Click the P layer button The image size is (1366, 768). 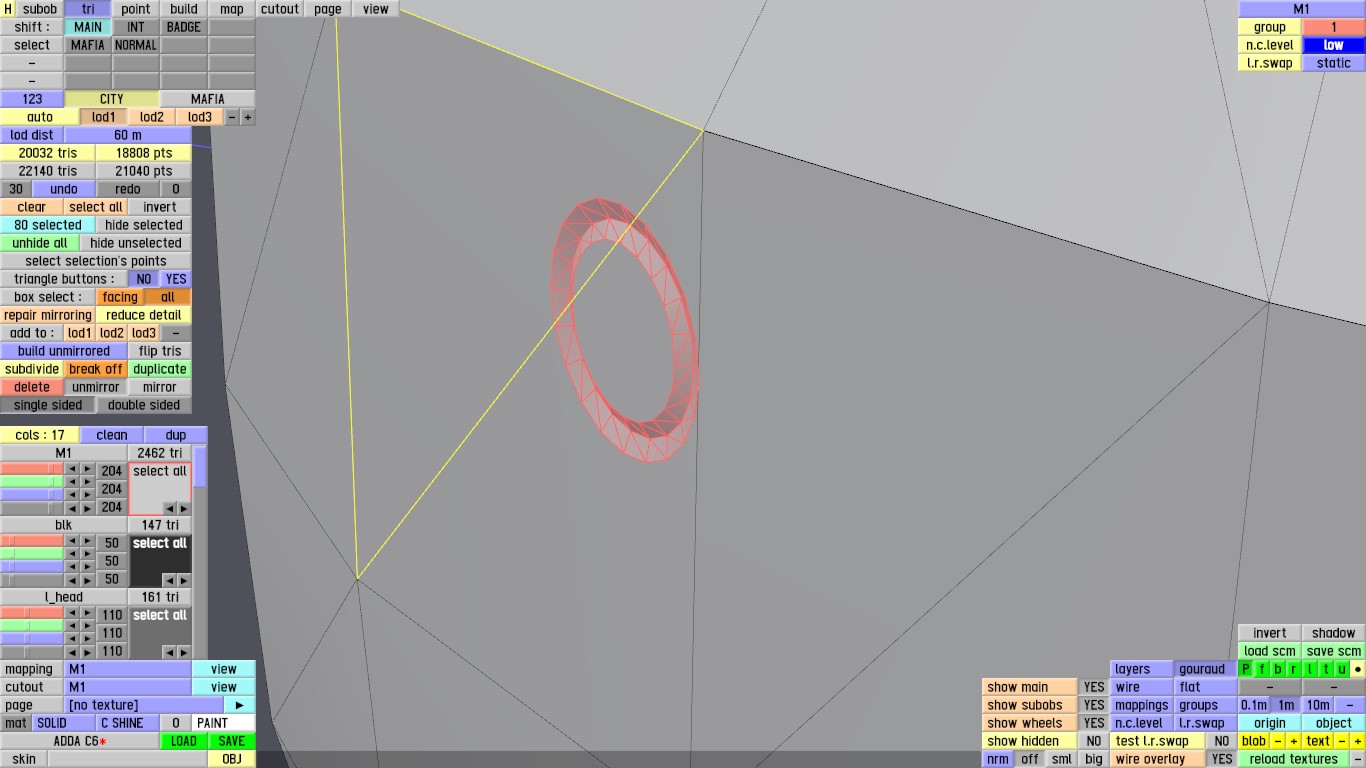[1246, 669]
